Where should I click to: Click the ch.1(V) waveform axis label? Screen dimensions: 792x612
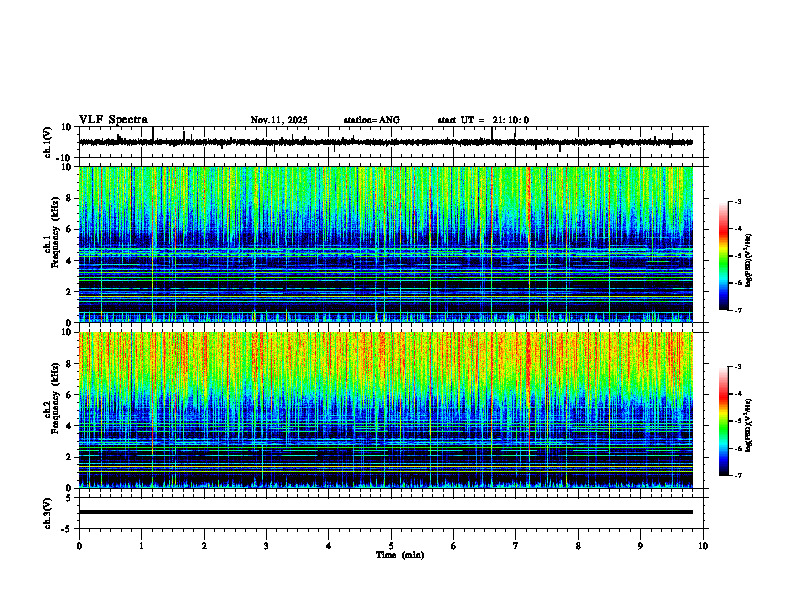coord(48,142)
